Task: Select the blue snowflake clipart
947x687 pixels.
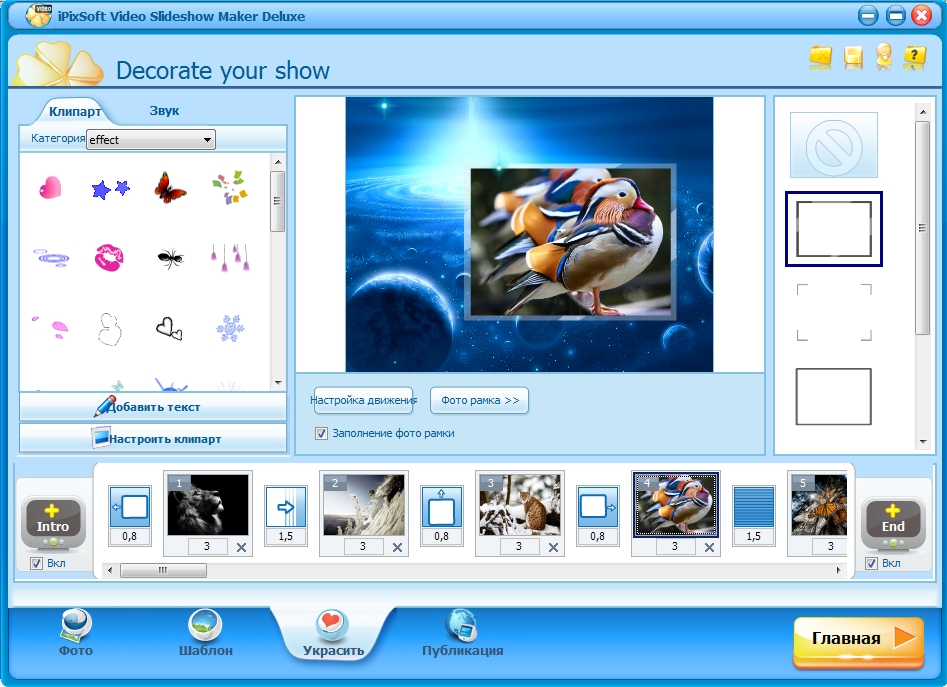Action: click(229, 327)
